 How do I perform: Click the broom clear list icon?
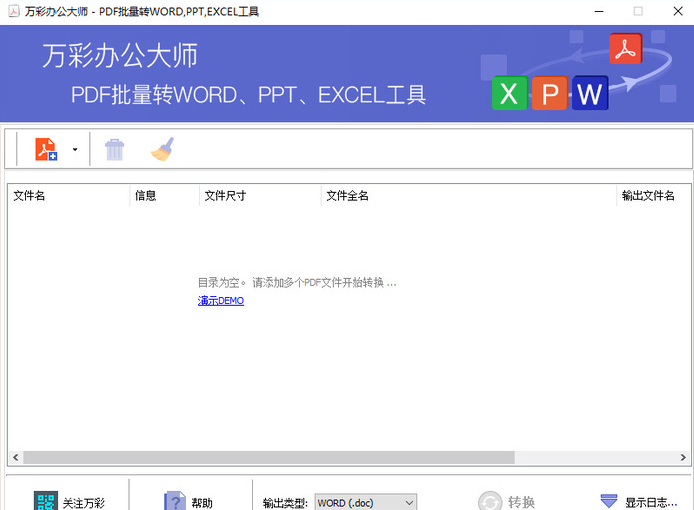coord(162,149)
